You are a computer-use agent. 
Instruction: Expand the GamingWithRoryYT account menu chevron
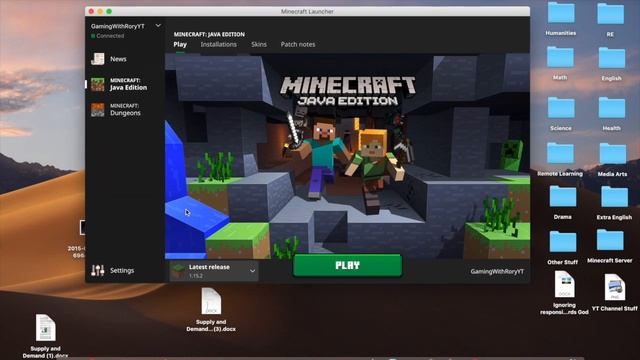click(158, 26)
